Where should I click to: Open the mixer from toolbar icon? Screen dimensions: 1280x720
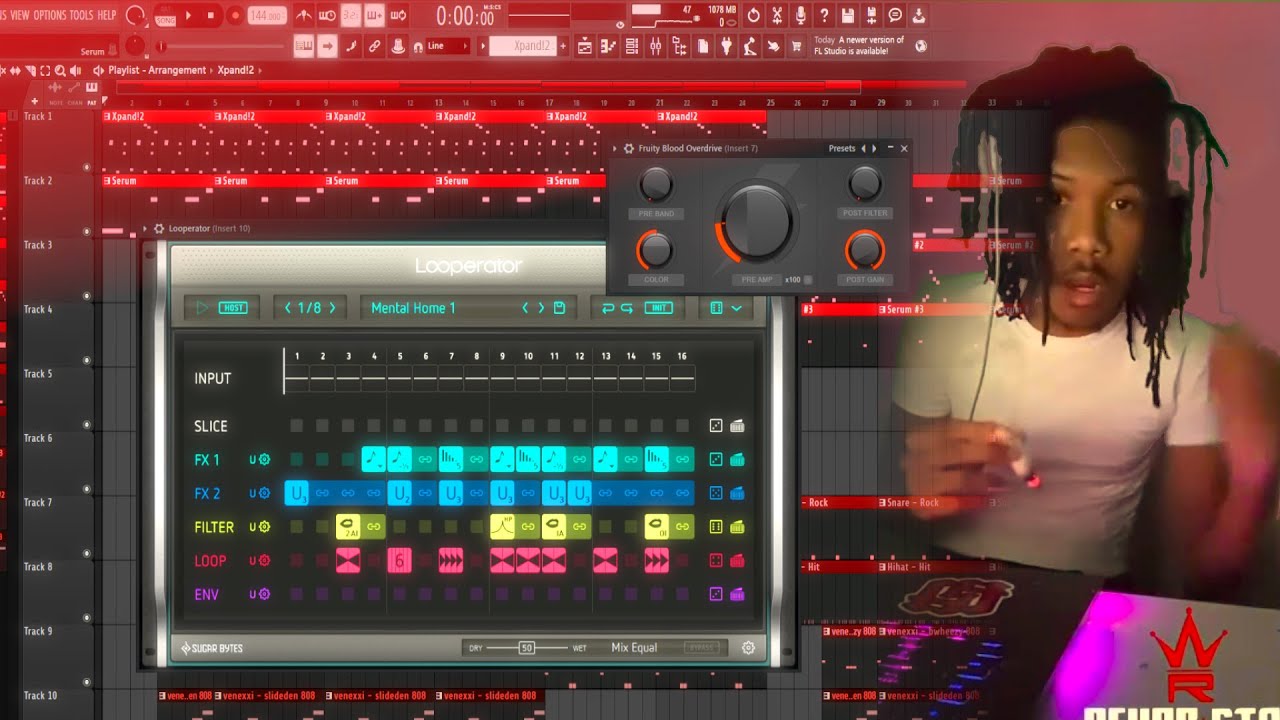[x=656, y=46]
